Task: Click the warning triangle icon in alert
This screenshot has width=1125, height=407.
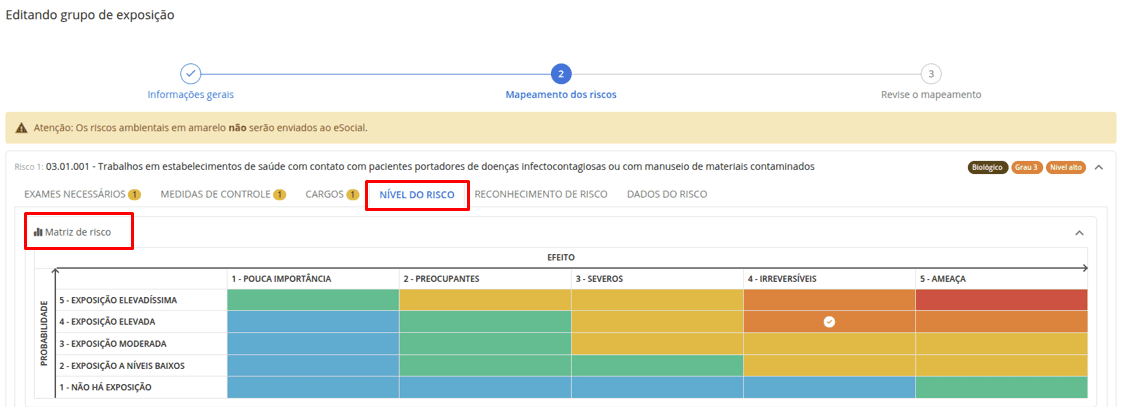Action: 22,128
